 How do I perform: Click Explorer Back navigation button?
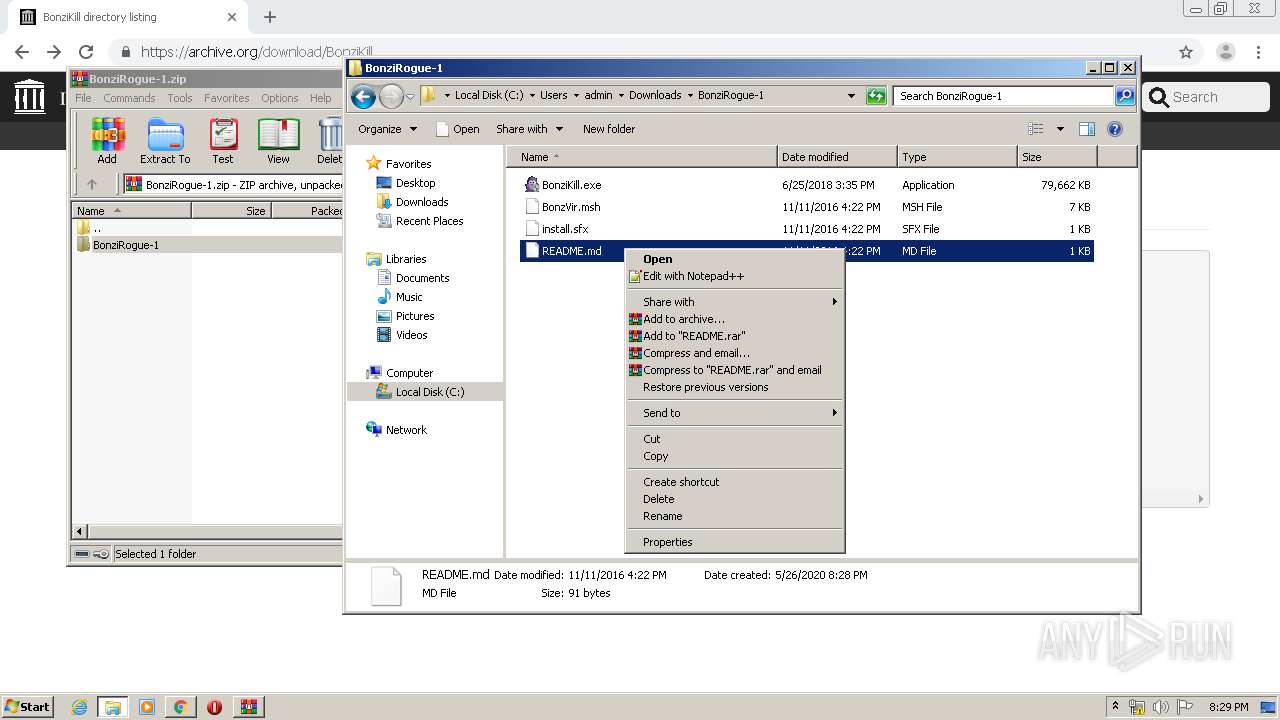click(x=363, y=96)
